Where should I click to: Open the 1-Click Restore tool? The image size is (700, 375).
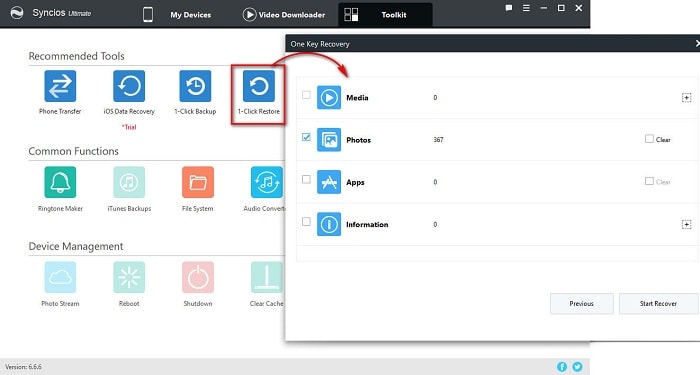click(259, 86)
